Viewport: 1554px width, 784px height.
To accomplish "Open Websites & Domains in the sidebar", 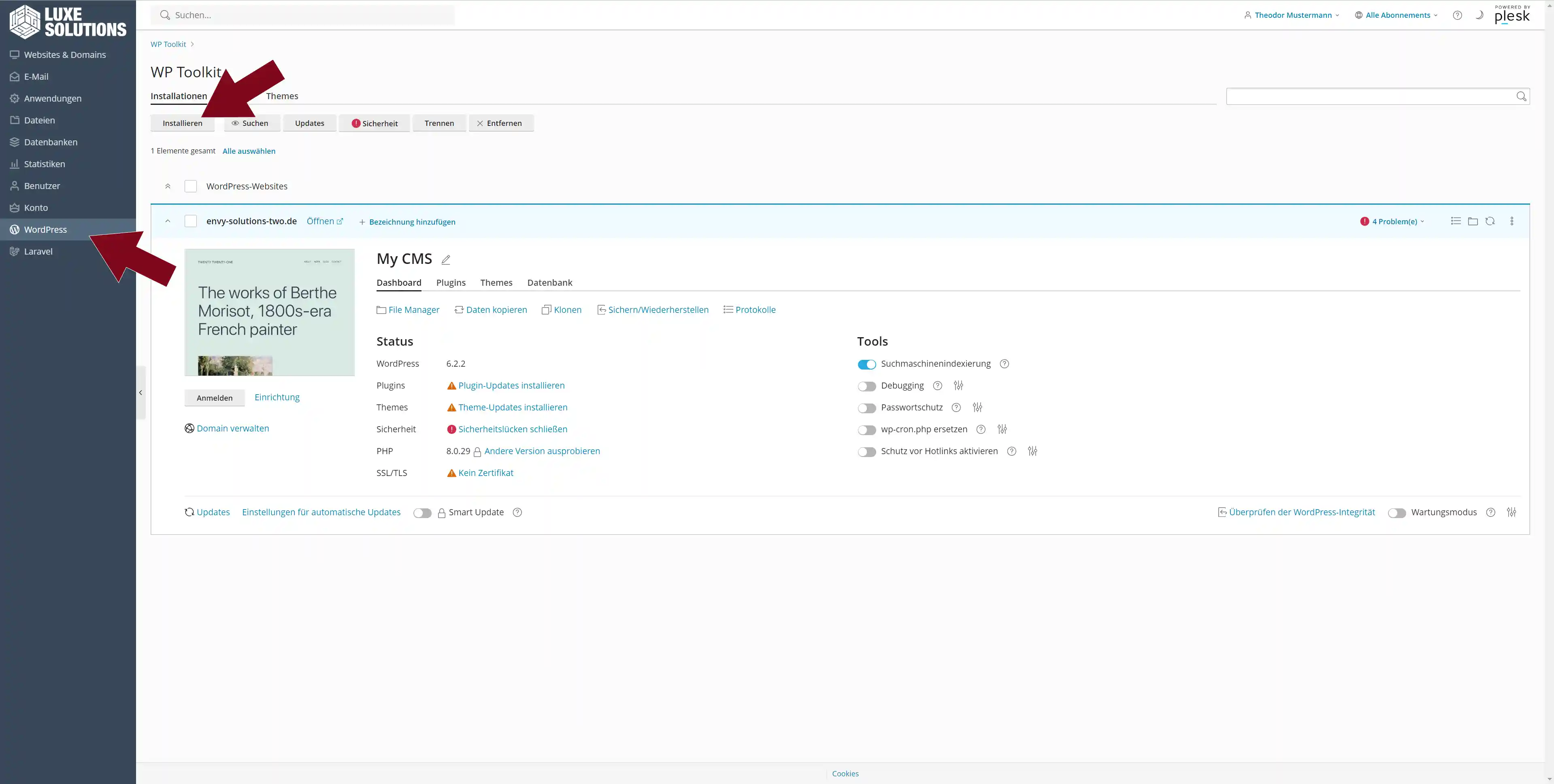I will pyautogui.click(x=68, y=54).
